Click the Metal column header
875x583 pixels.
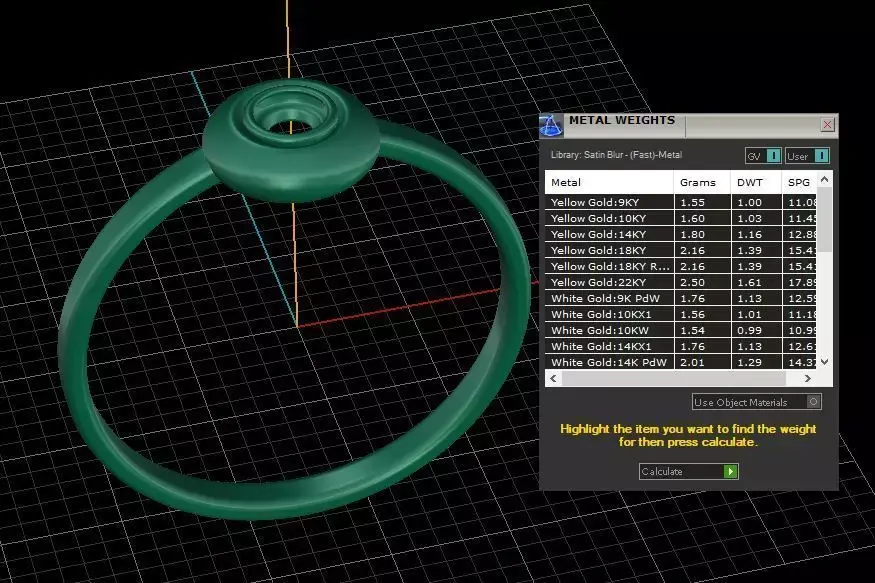(609, 182)
